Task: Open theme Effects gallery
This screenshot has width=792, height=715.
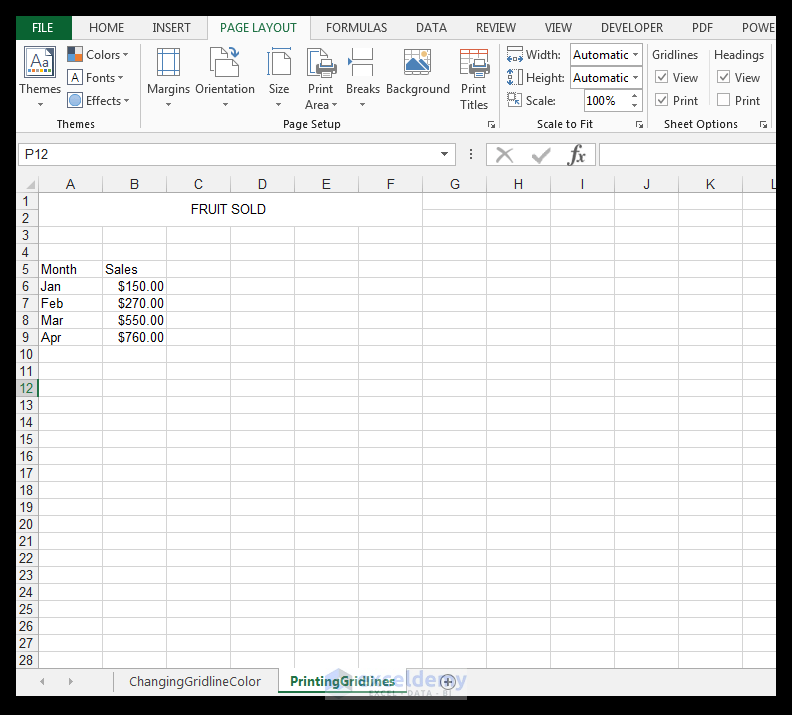Action: (98, 100)
